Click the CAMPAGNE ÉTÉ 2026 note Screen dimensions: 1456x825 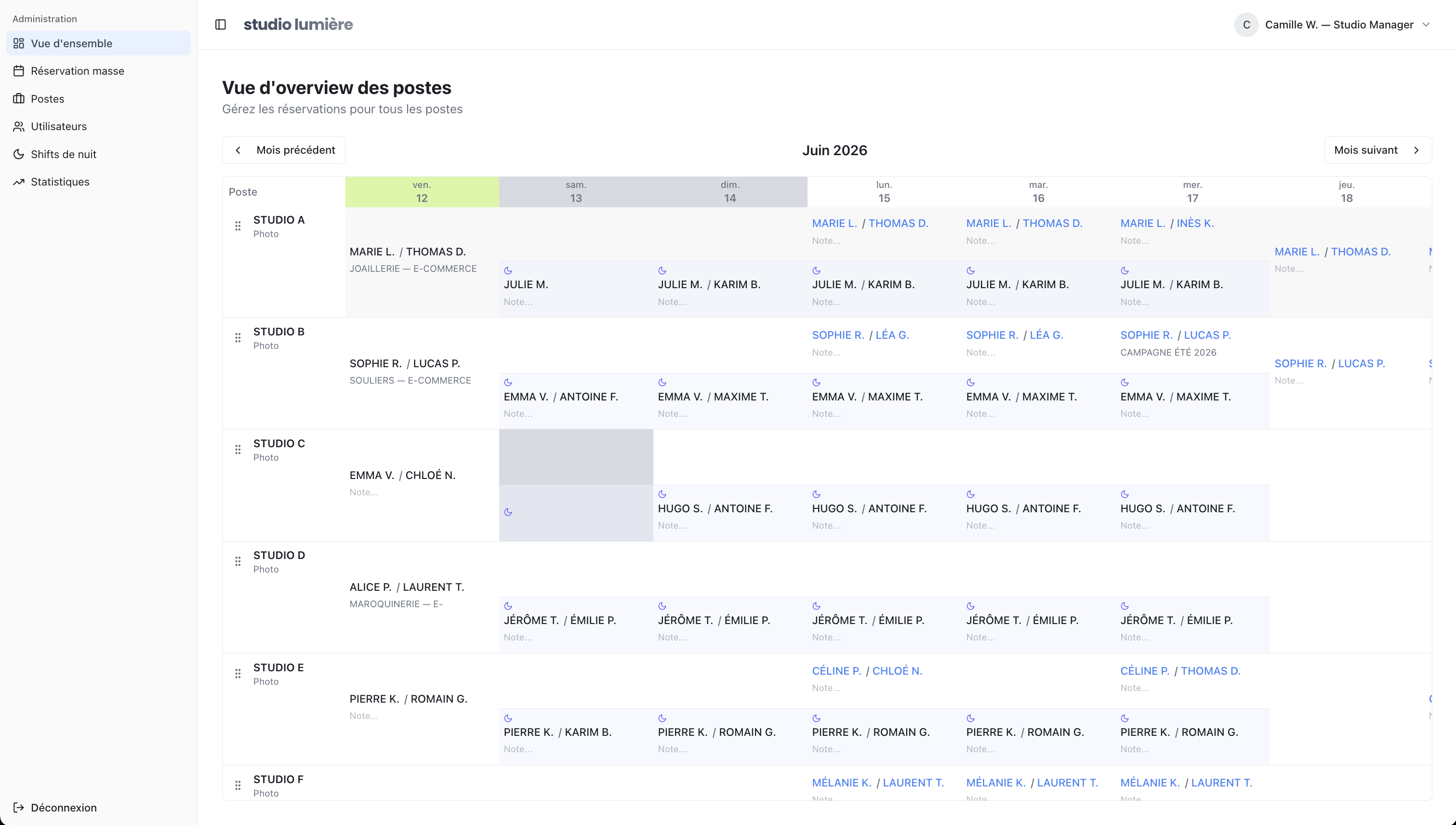[1168, 352]
